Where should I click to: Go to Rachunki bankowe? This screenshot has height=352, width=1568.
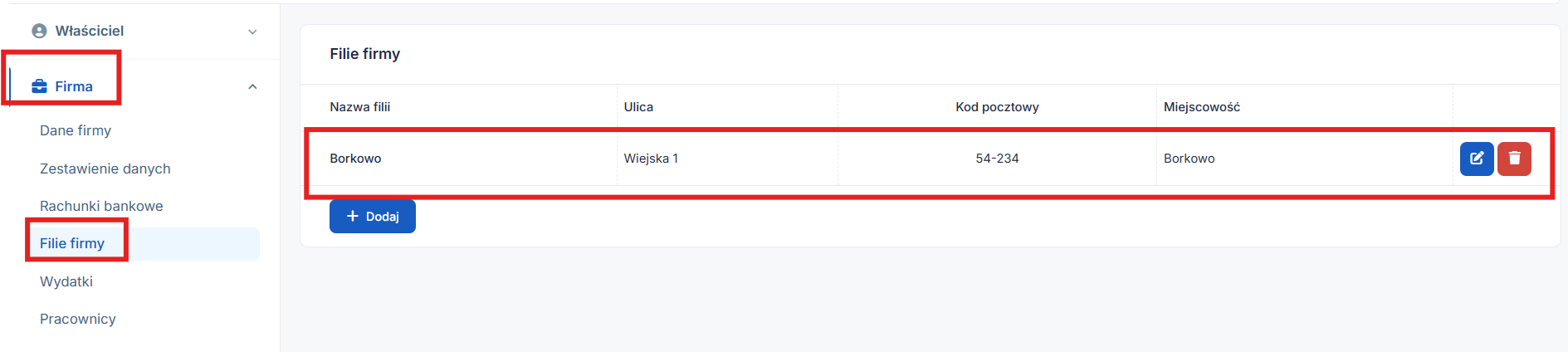pos(101,206)
